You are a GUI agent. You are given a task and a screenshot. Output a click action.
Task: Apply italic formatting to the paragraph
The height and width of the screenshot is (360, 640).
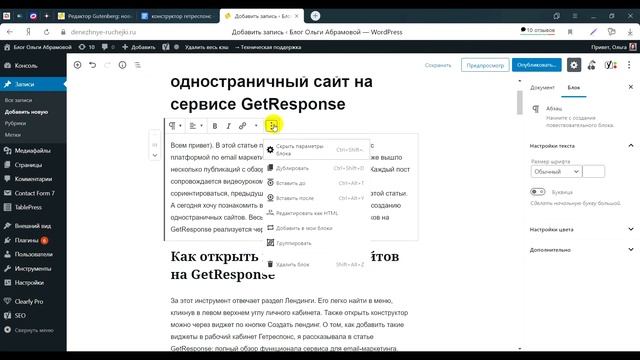point(229,126)
